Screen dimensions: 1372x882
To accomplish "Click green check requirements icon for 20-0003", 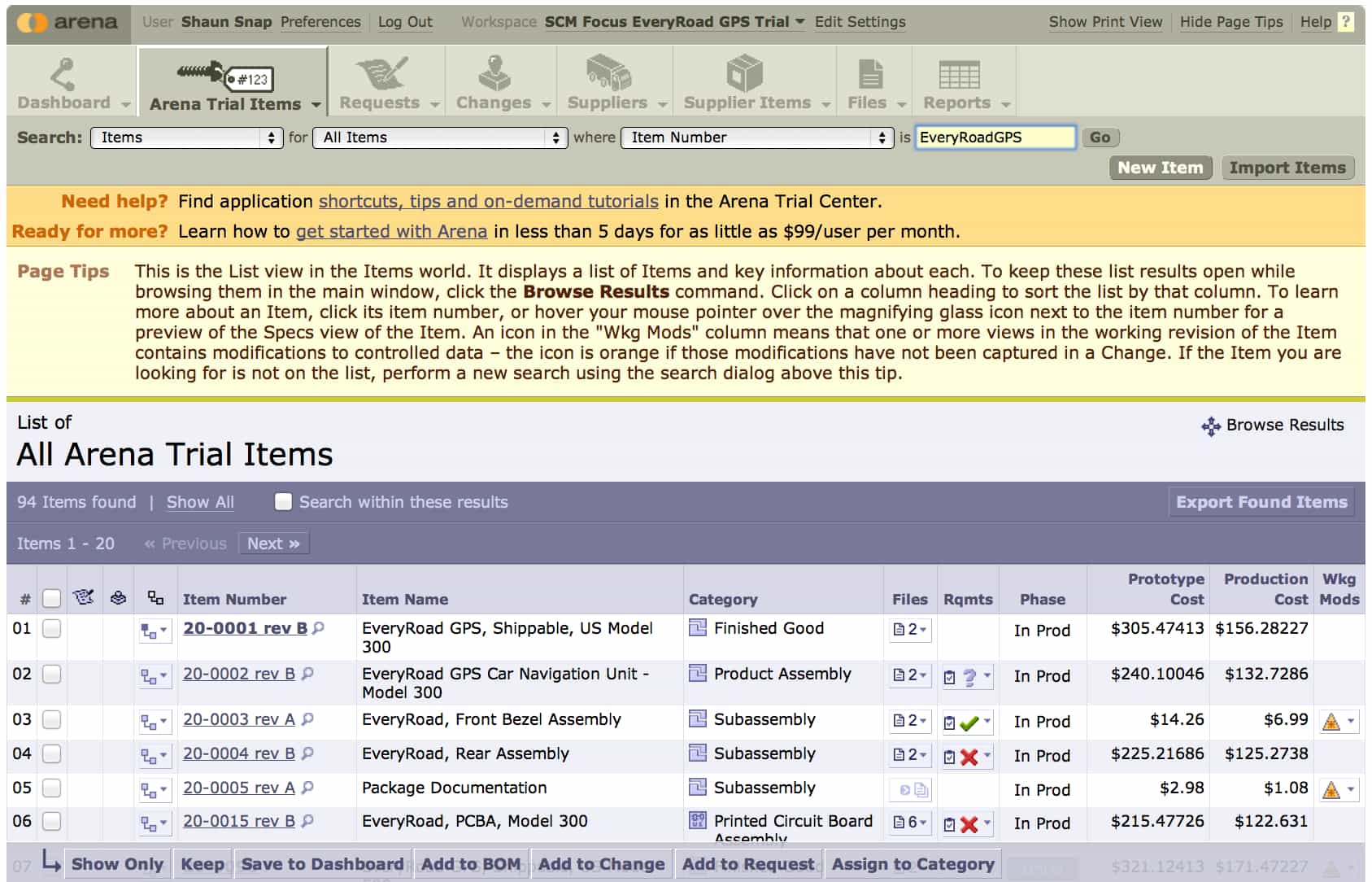I will coord(969,723).
